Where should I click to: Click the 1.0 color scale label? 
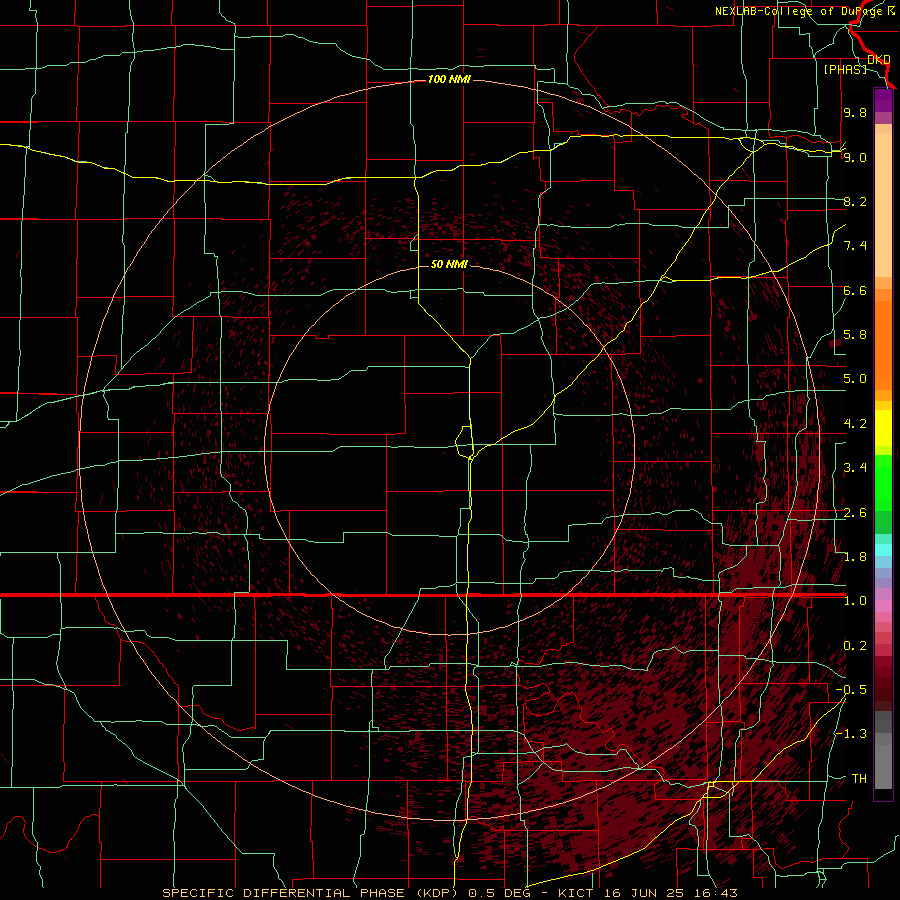click(855, 601)
